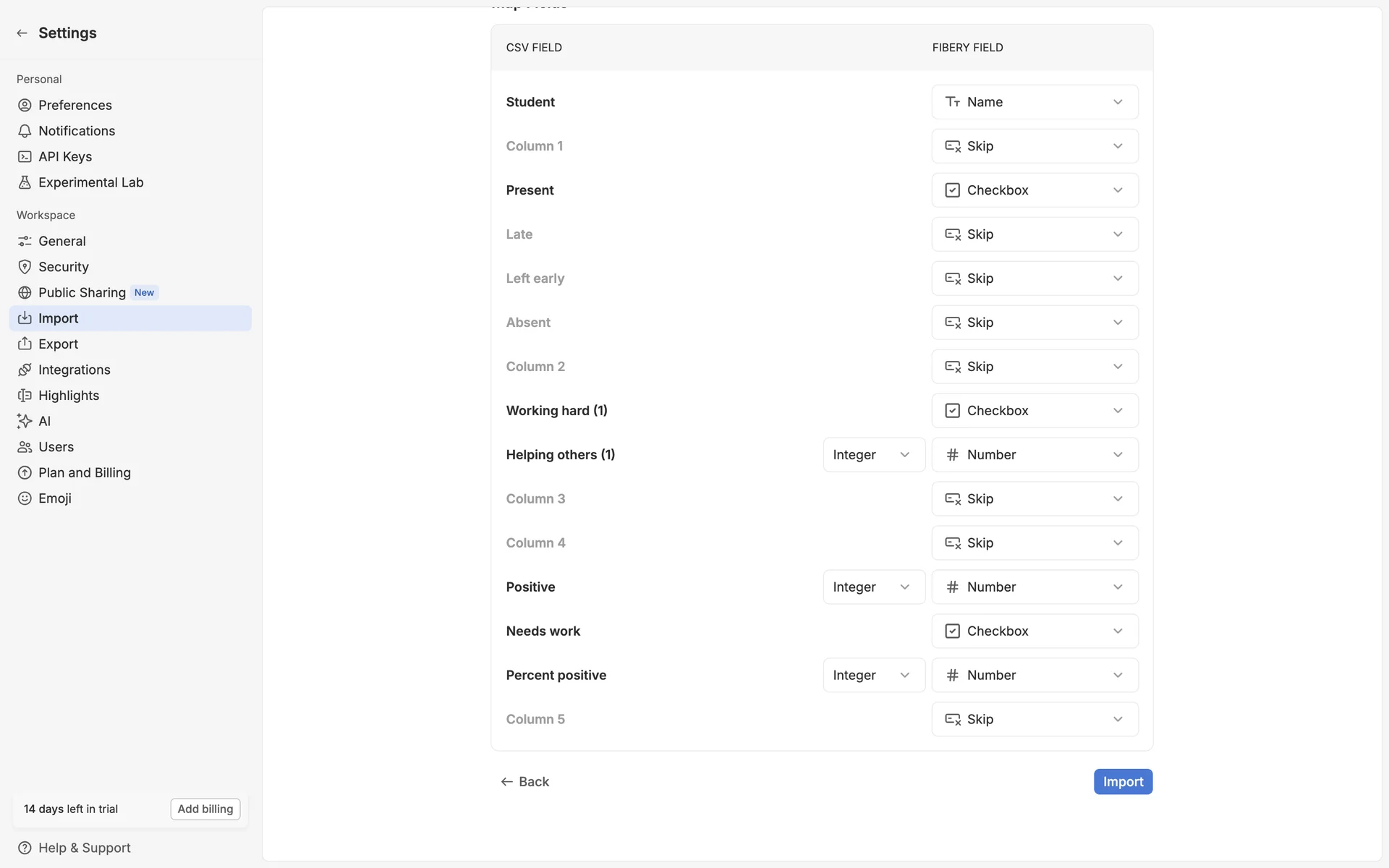Open the Student row Name field dropdown
This screenshot has width=1389, height=868.
pyautogui.click(x=1035, y=102)
